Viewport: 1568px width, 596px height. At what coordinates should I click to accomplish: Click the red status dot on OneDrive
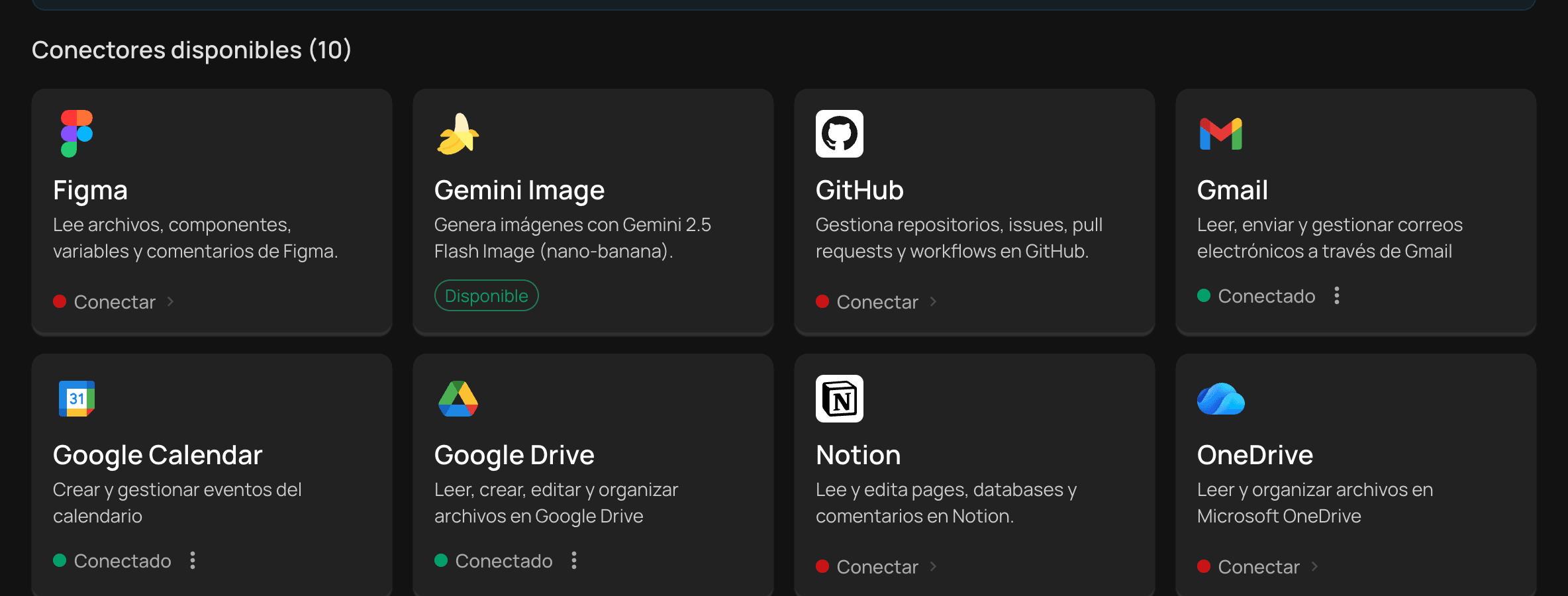click(x=1204, y=566)
